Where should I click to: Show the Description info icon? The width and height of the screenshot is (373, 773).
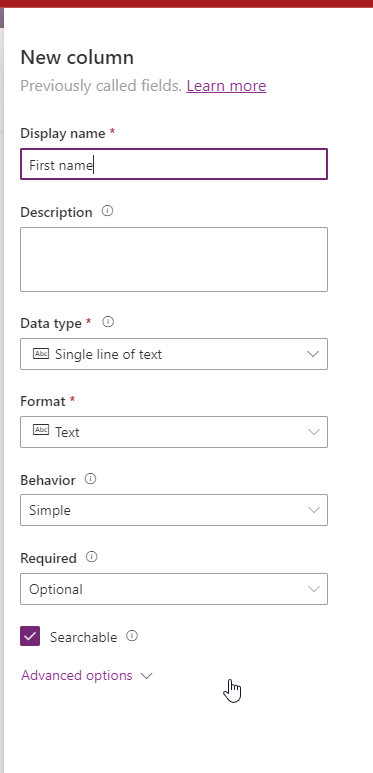point(107,211)
